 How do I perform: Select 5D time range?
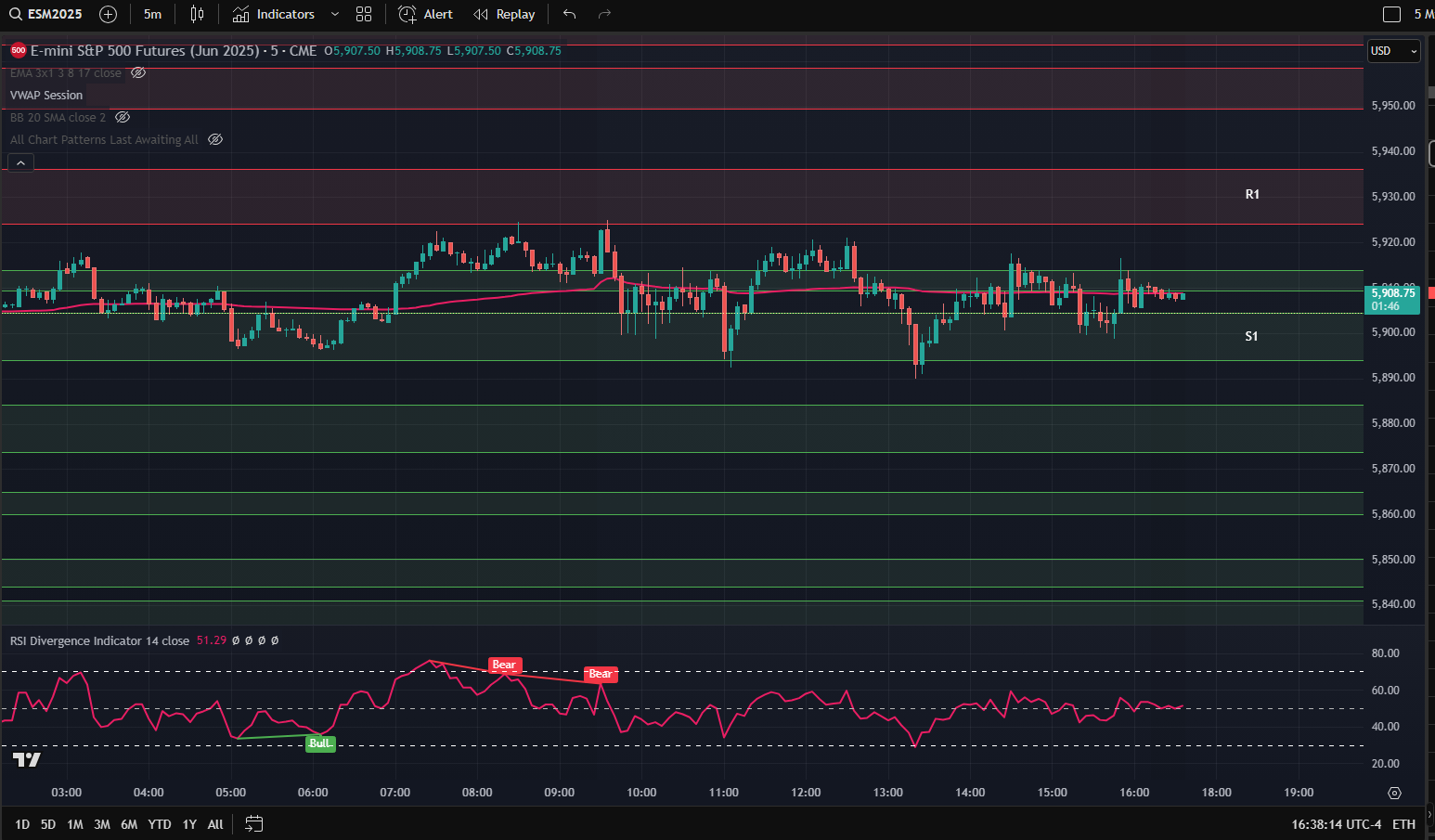(x=48, y=824)
